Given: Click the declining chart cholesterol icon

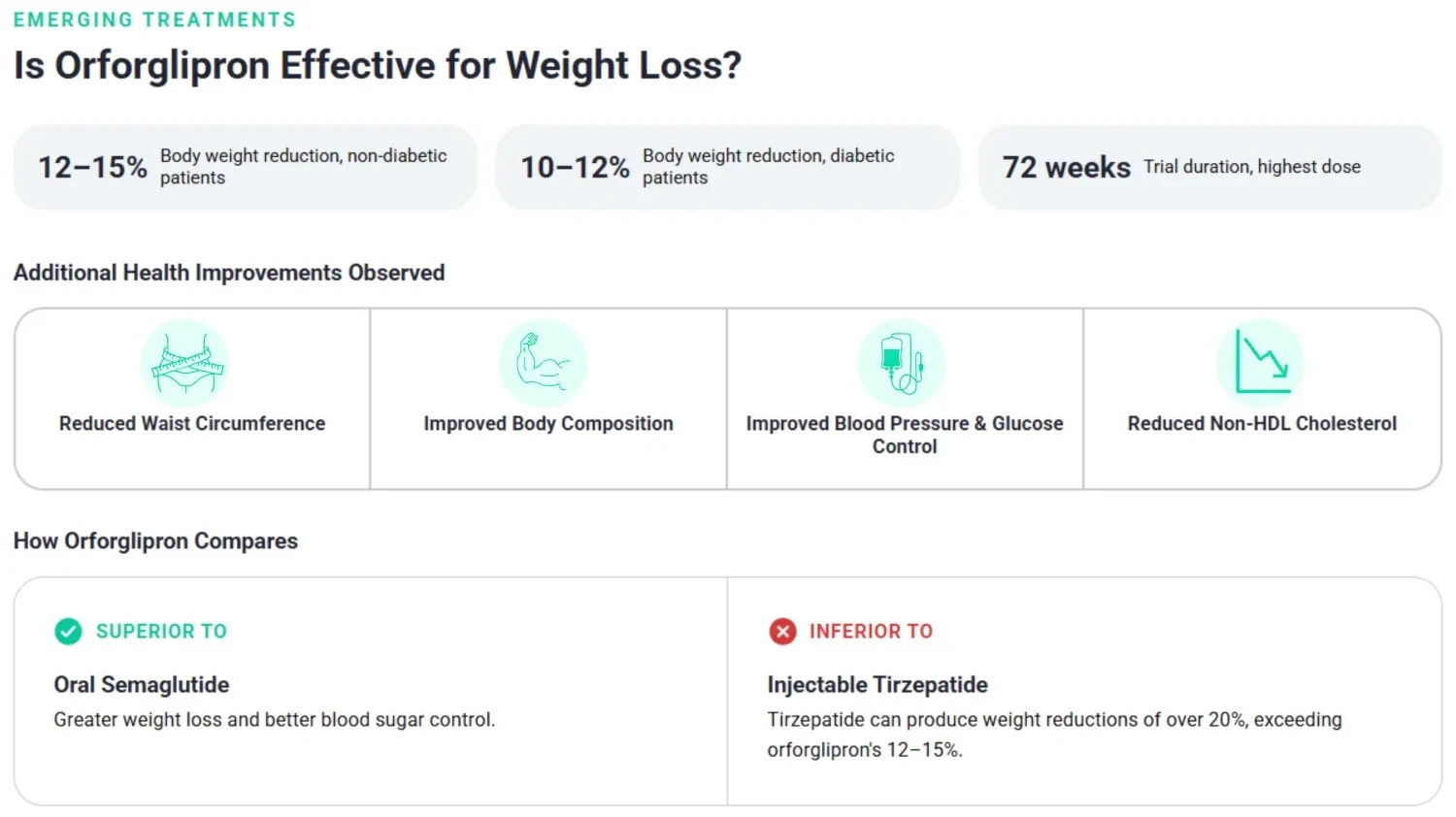Looking at the screenshot, I should click(1260, 363).
